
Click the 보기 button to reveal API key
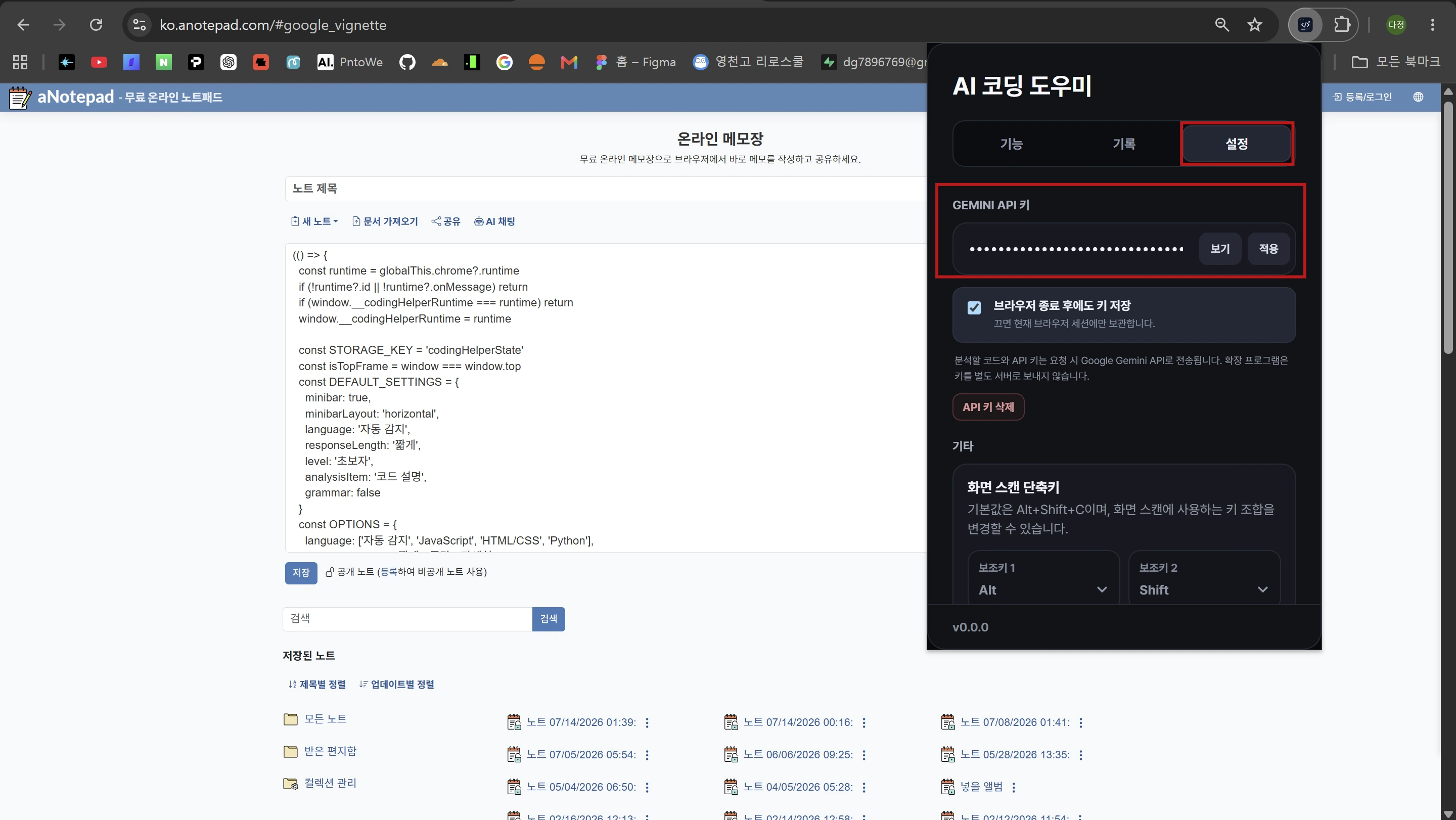[x=1220, y=249]
